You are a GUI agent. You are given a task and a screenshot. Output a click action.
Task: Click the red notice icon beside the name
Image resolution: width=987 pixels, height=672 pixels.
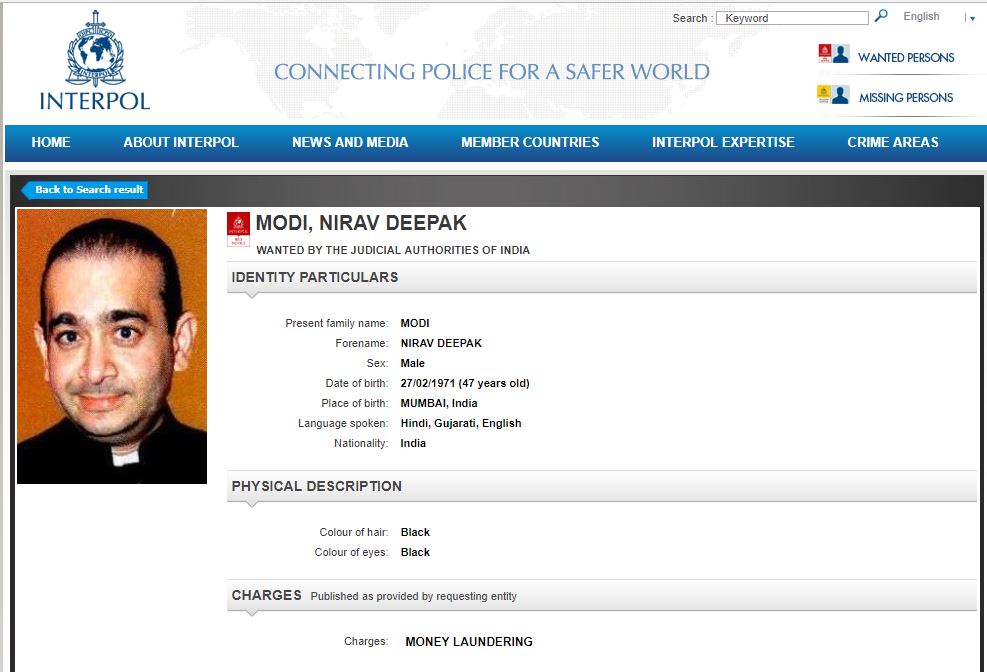tap(239, 229)
